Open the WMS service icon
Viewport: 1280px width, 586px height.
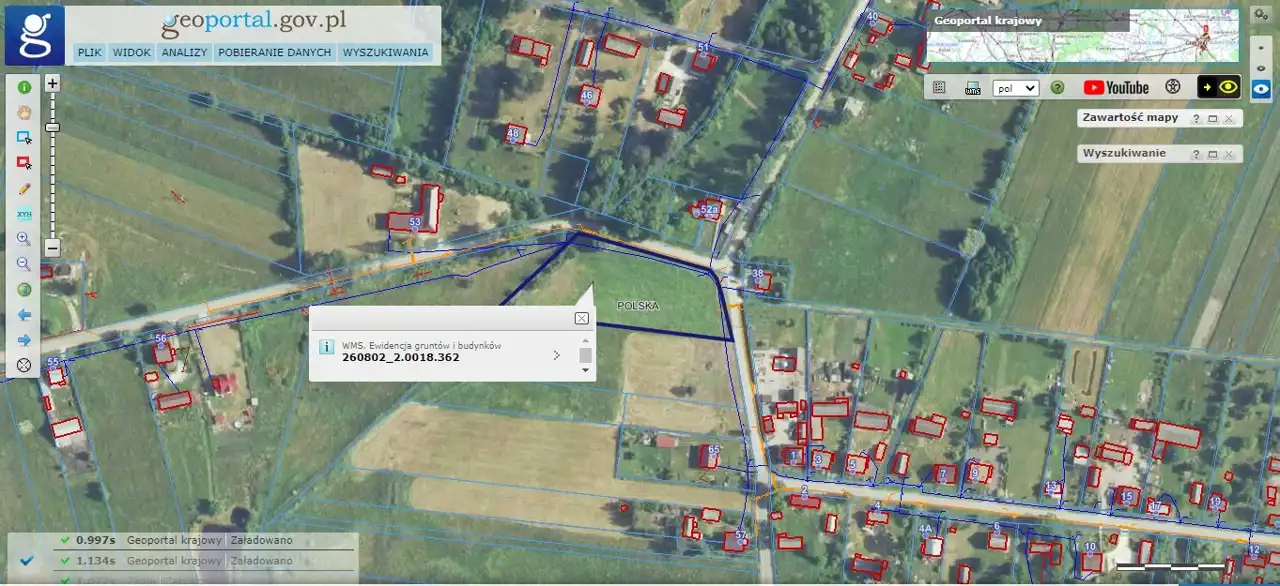pos(972,88)
